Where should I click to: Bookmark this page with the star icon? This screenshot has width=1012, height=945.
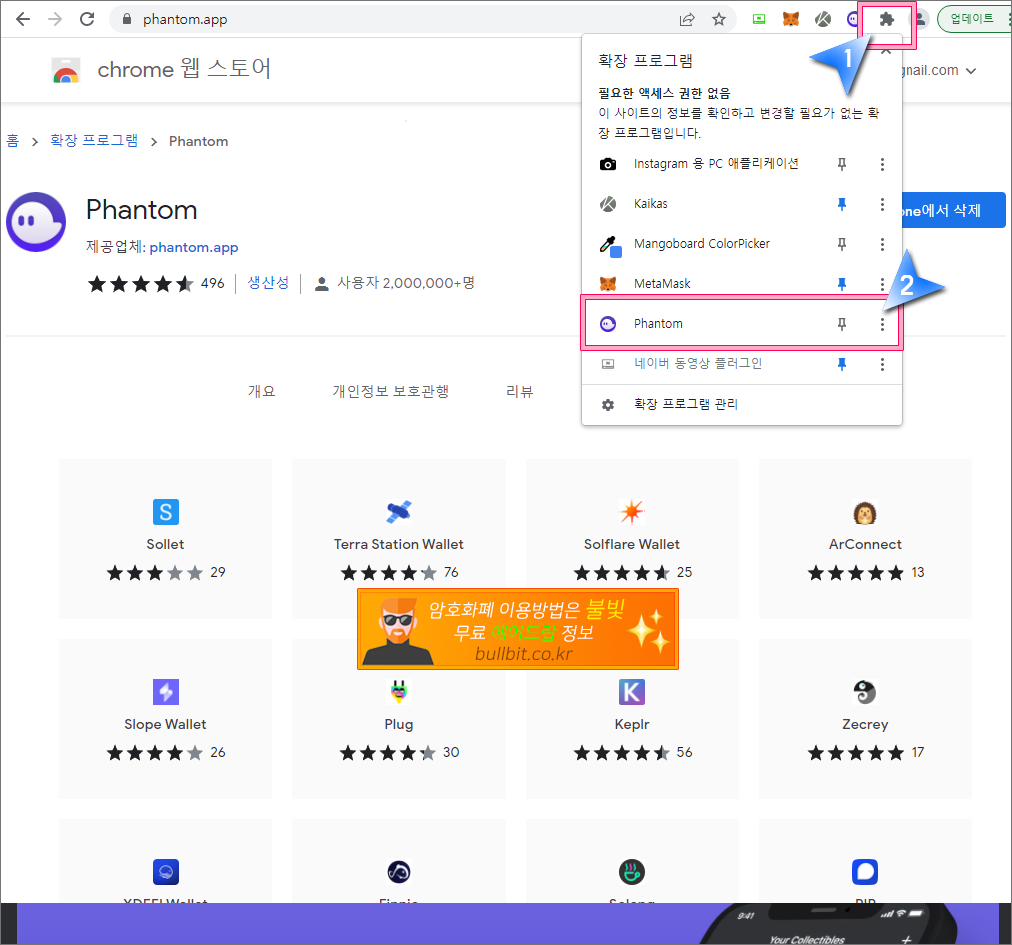click(719, 19)
